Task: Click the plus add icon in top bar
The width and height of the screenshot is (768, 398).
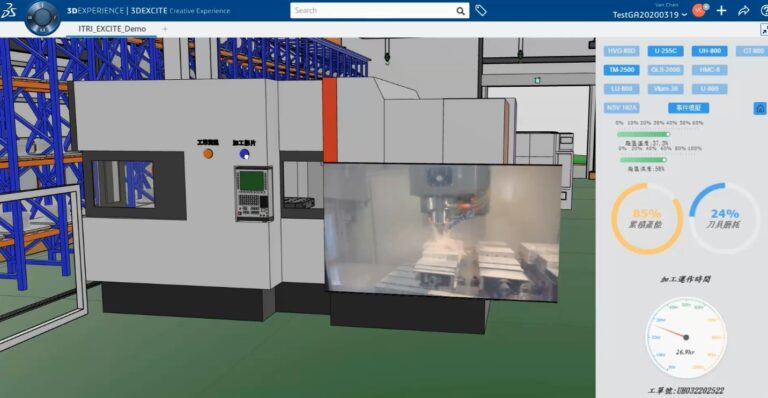Action: [721, 11]
